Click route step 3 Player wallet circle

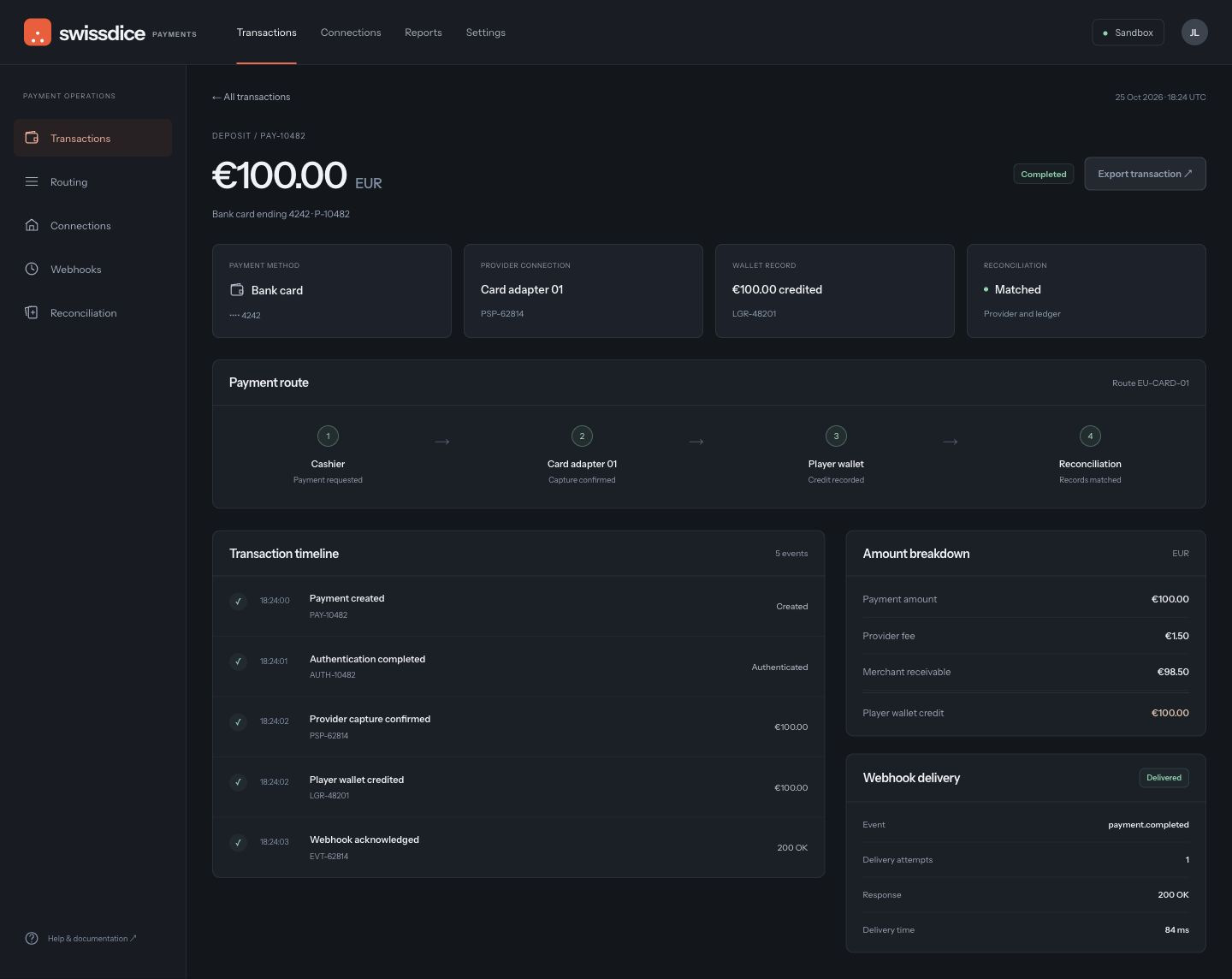(x=836, y=436)
